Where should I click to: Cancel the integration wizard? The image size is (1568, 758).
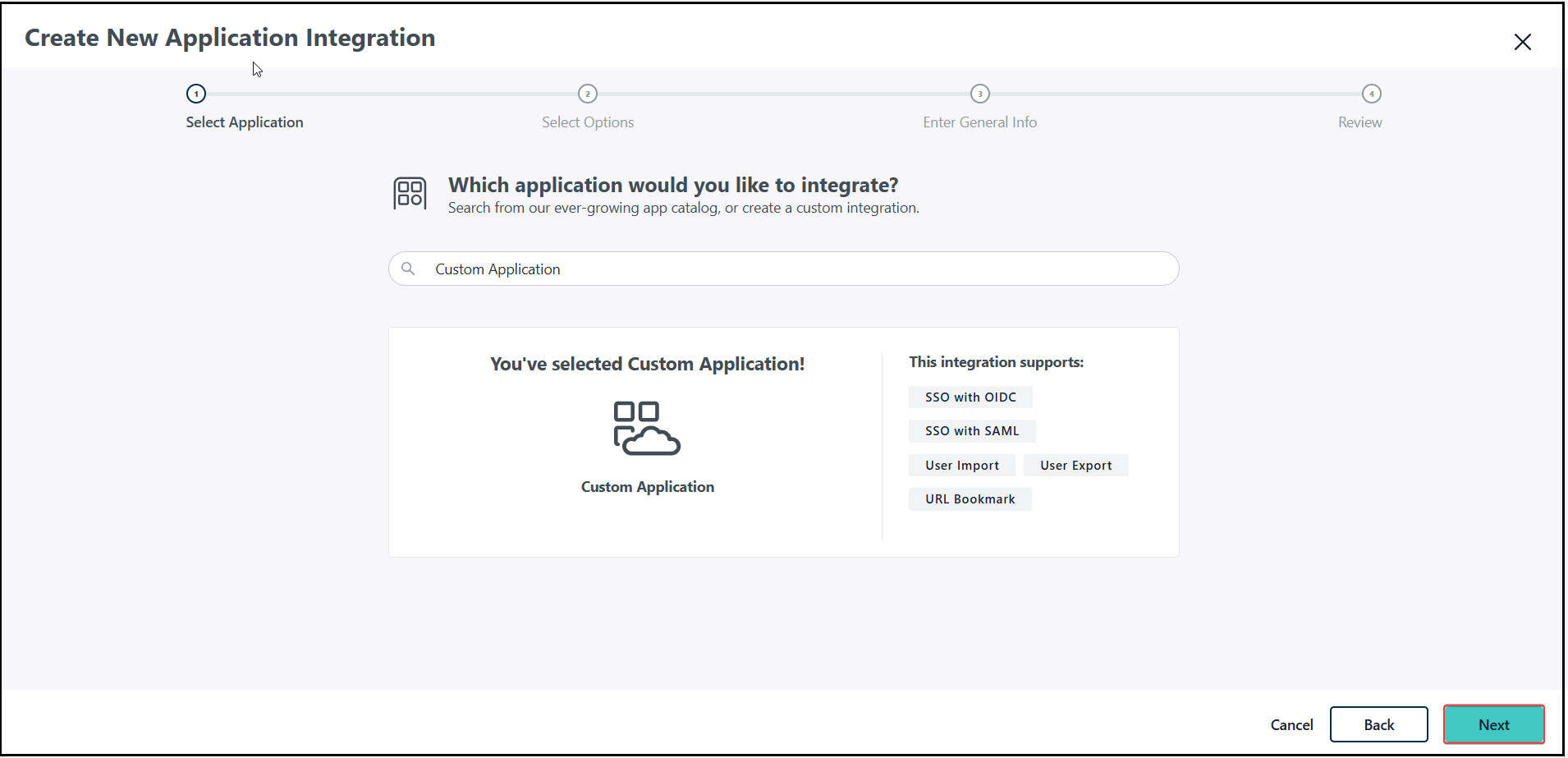coord(1291,724)
